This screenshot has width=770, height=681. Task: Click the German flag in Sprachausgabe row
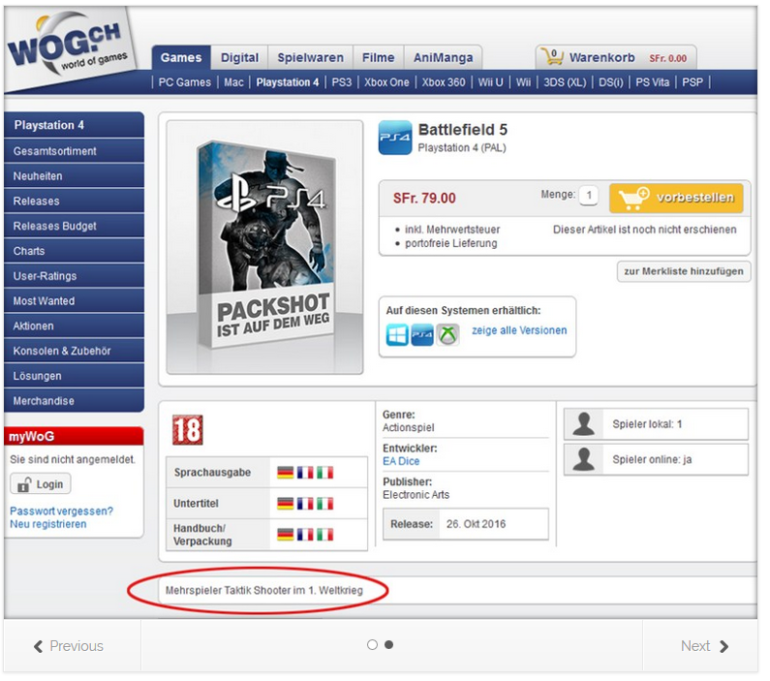(x=285, y=473)
